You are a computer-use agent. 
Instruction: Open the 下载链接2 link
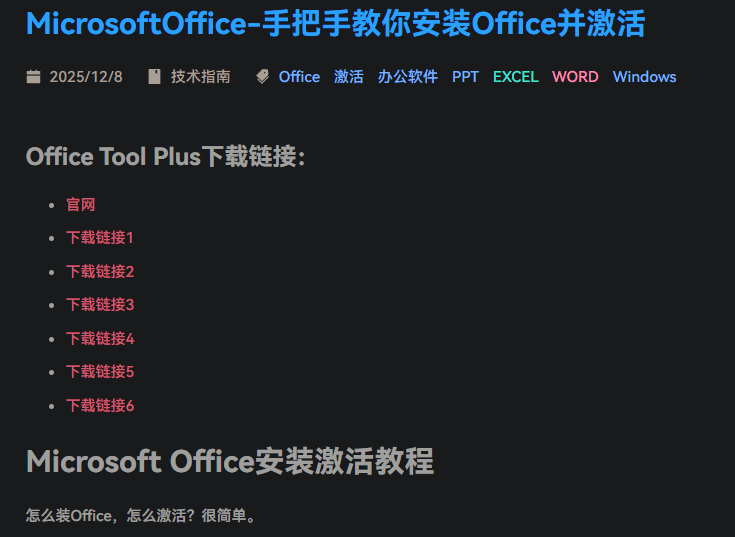click(100, 272)
